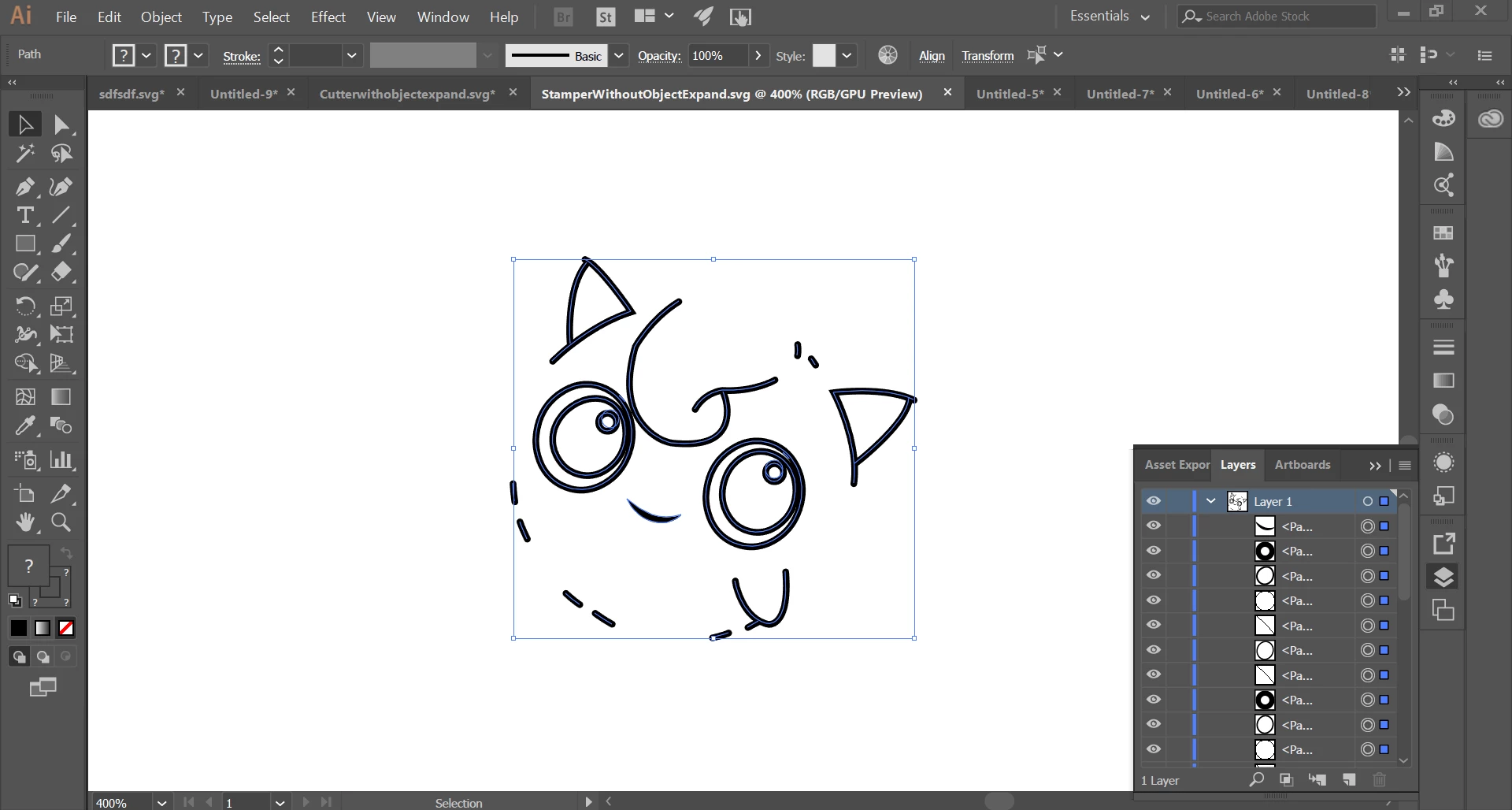Image resolution: width=1512 pixels, height=810 pixels.
Task: Open the zoom level dropdown at 400%
Action: (161, 802)
